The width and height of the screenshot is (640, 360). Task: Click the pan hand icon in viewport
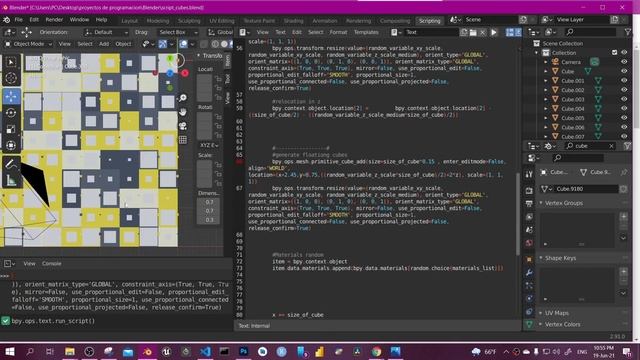[183, 112]
